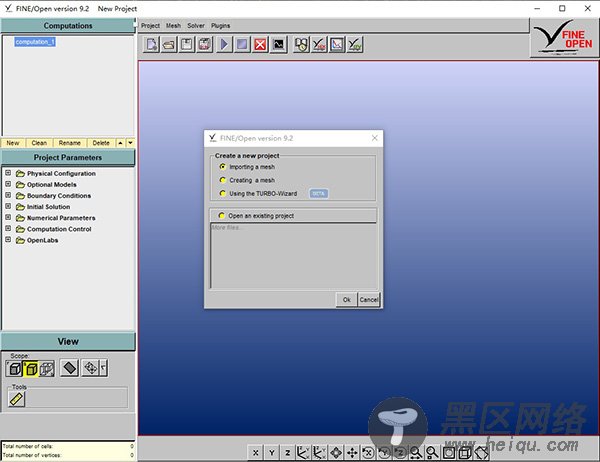Open the Plugins menu
The width and height of the screenshot is (600, 462).
220,26
